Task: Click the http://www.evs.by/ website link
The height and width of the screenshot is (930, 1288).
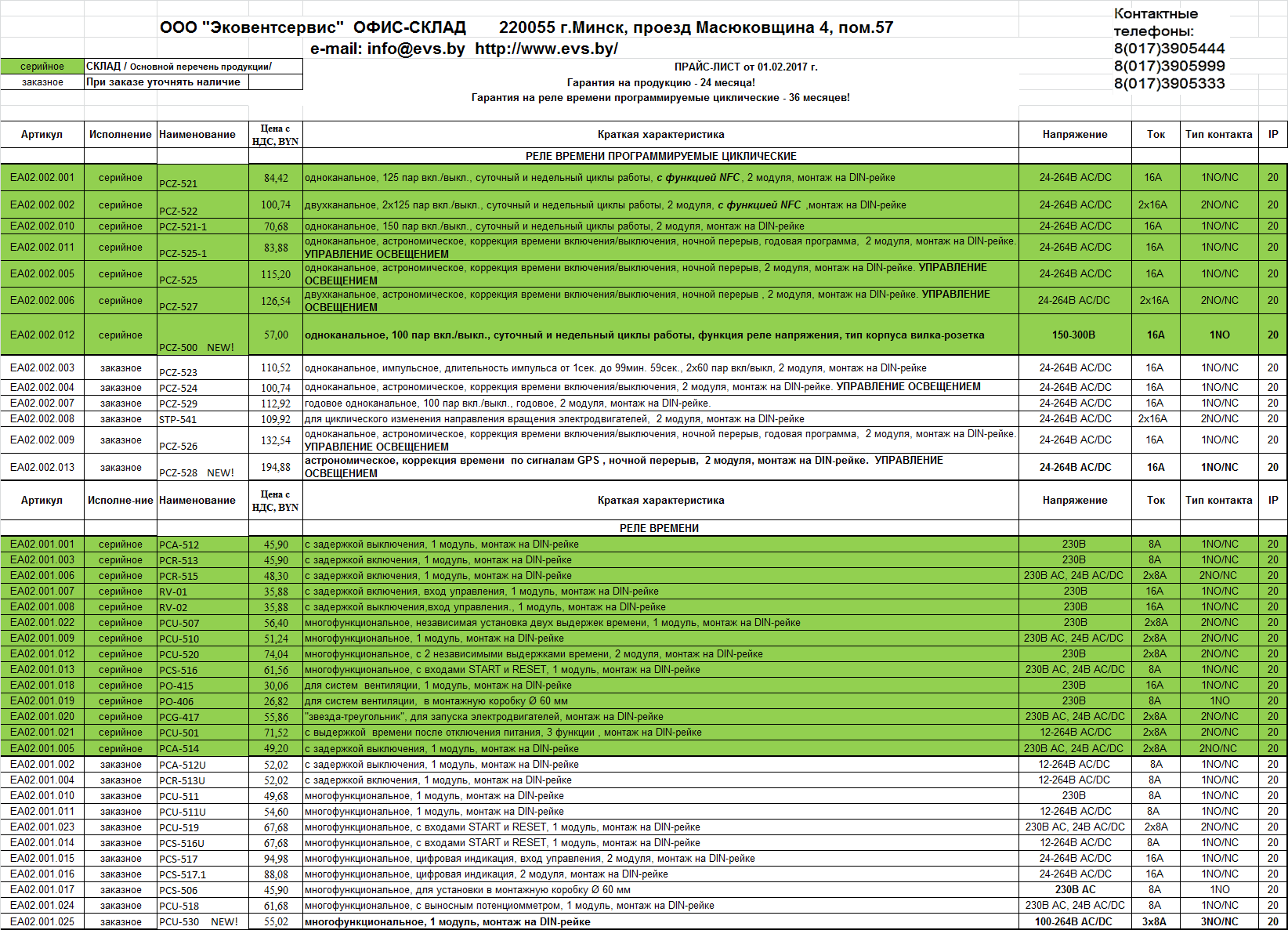Action: pyautogui.click(x=546, y=49)
